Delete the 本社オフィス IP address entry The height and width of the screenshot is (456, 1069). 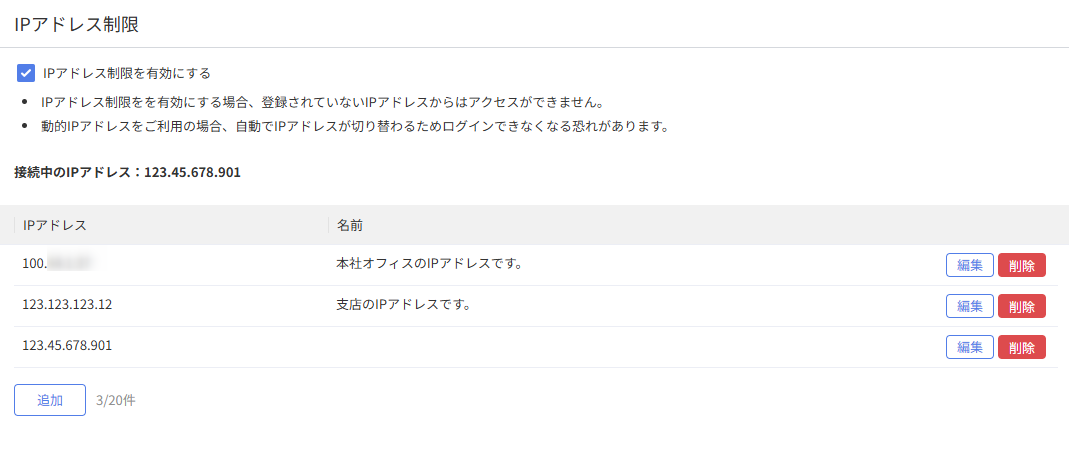(x=1021, y=265)
